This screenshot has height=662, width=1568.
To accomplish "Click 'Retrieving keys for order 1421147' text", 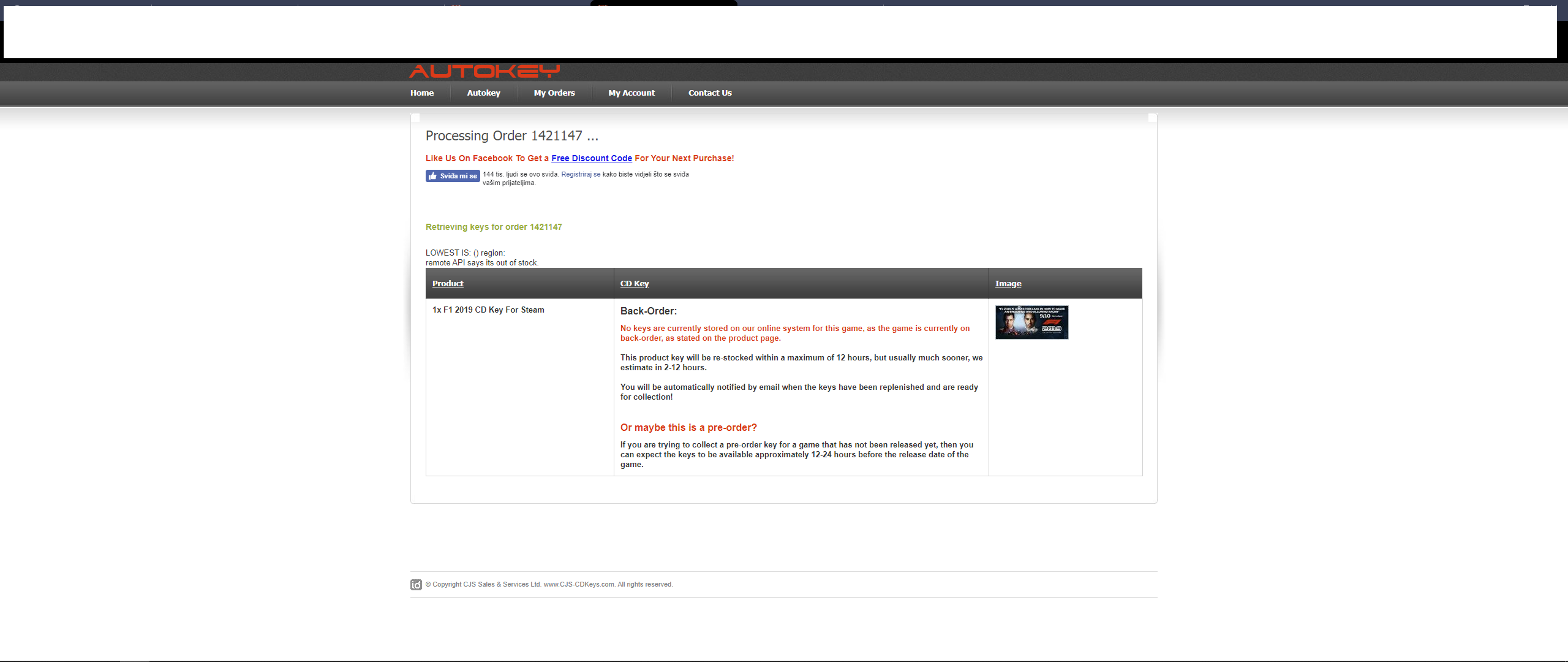I will [x=494, y=227].
